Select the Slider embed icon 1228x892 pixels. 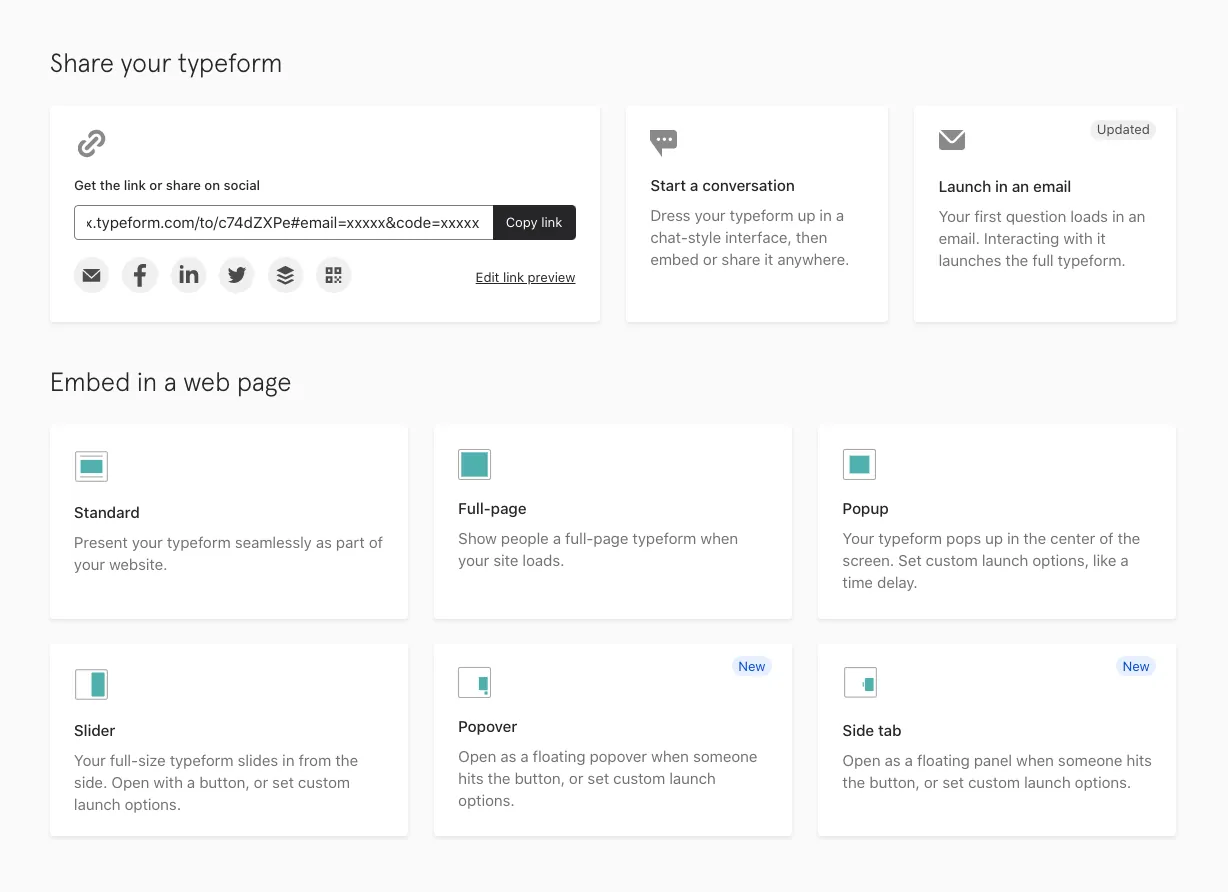point(91,684)
